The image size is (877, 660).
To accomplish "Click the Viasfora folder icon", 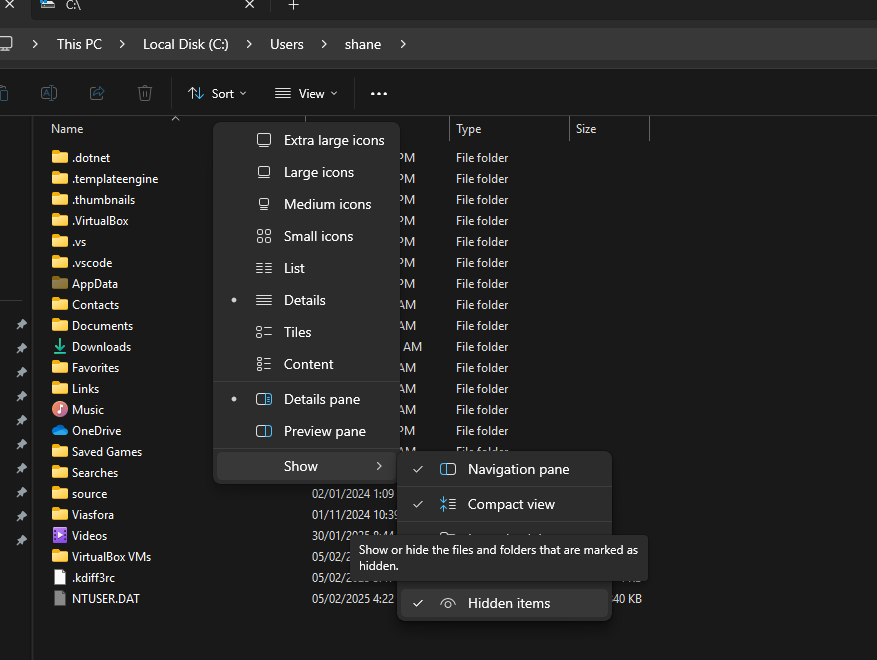I will coord(60,514).
